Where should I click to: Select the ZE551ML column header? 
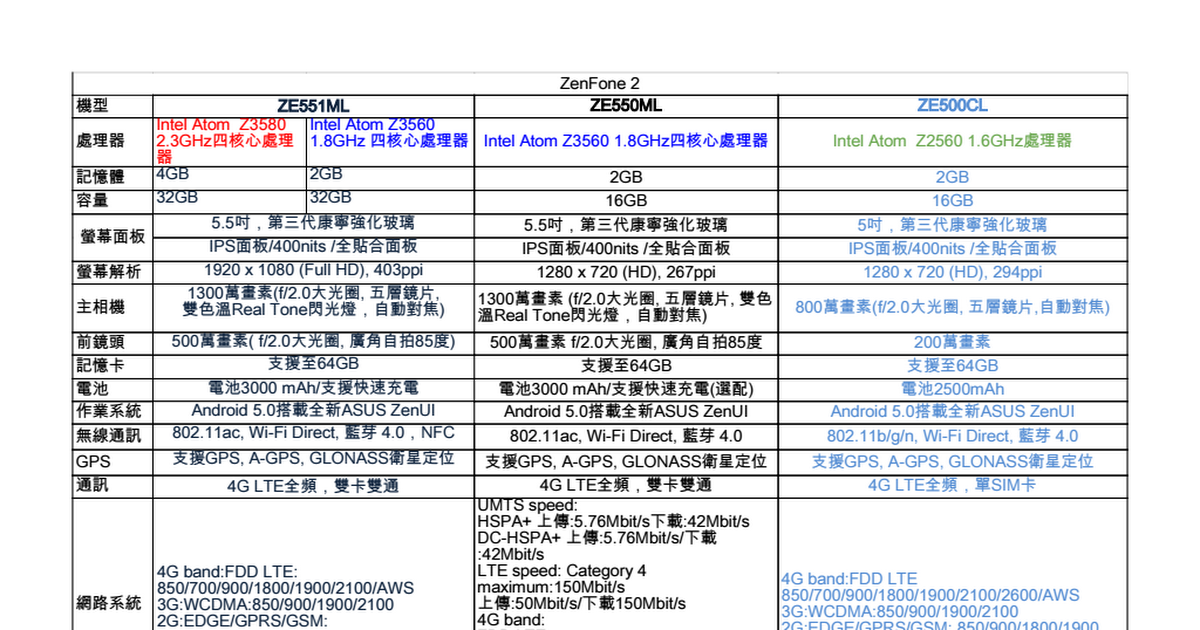tap(313, 107)
